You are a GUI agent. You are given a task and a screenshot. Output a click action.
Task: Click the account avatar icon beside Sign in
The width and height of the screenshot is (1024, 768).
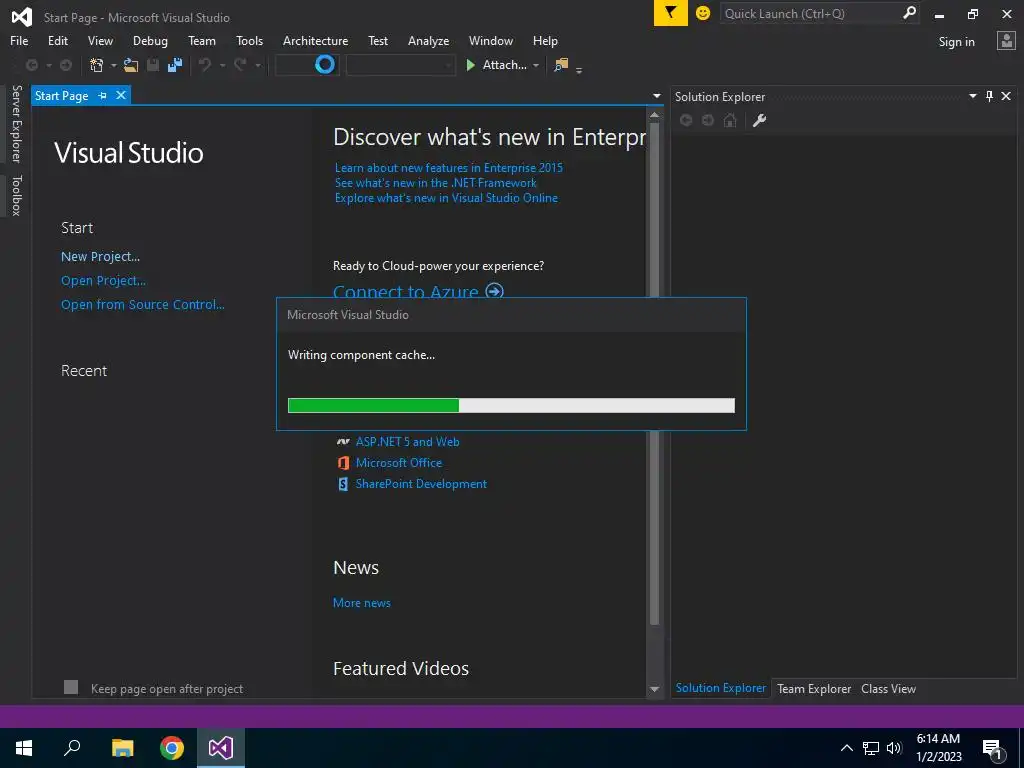1006,40
